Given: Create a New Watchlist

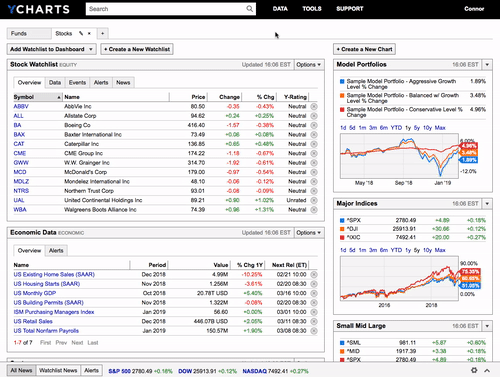Looking at the screenshot, I should (137, 49).
